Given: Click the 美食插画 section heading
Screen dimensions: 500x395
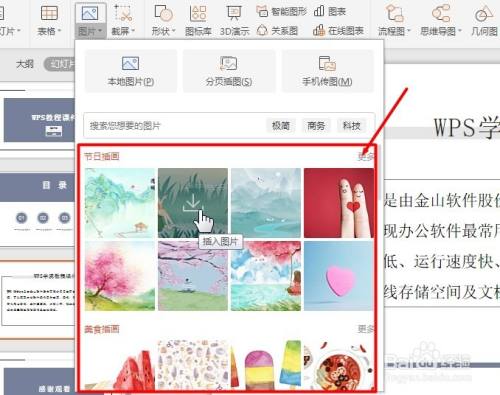Looking at the screenshot, I should [x=102, y=329].
